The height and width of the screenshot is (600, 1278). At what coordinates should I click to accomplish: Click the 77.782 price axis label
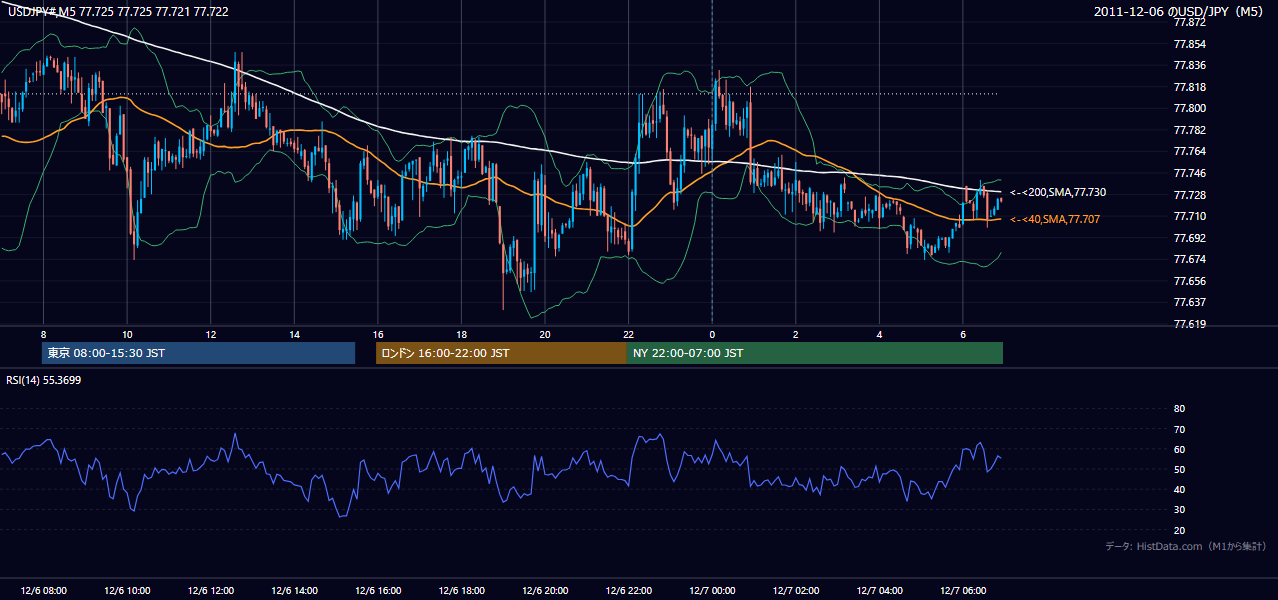tap(1192, 130)
